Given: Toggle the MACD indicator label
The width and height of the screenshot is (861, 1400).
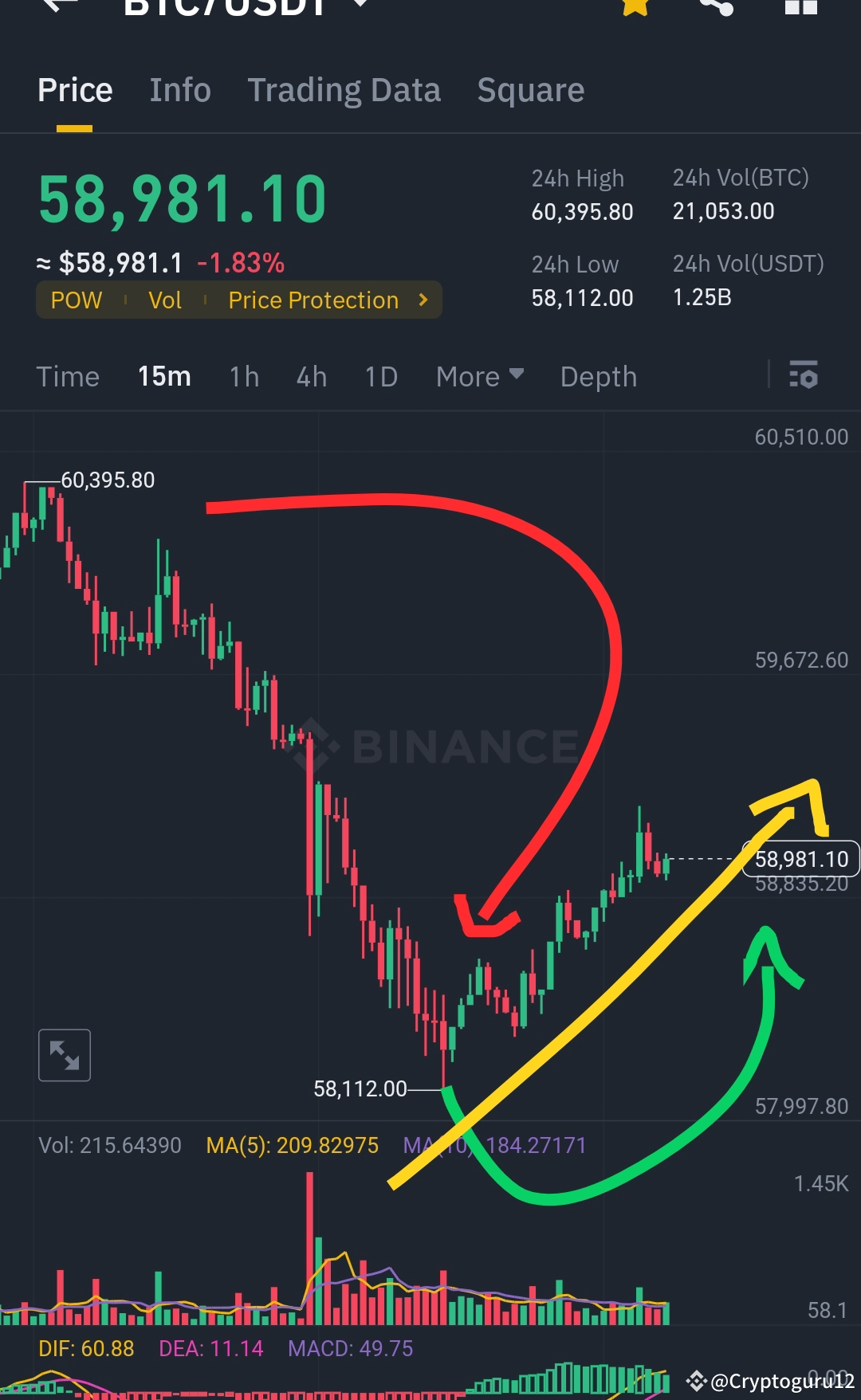Looking at the screenshot, I should pyautogui.click(x=349, y=1348).
